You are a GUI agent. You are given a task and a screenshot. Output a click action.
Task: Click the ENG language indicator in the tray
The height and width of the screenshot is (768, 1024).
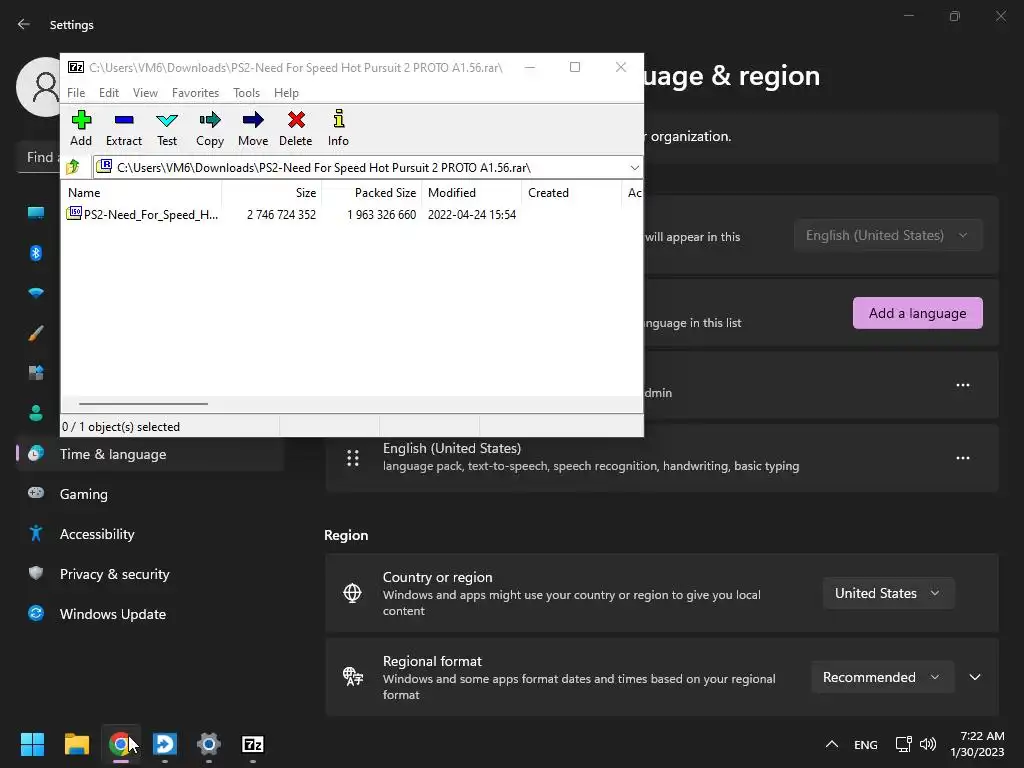865,744
